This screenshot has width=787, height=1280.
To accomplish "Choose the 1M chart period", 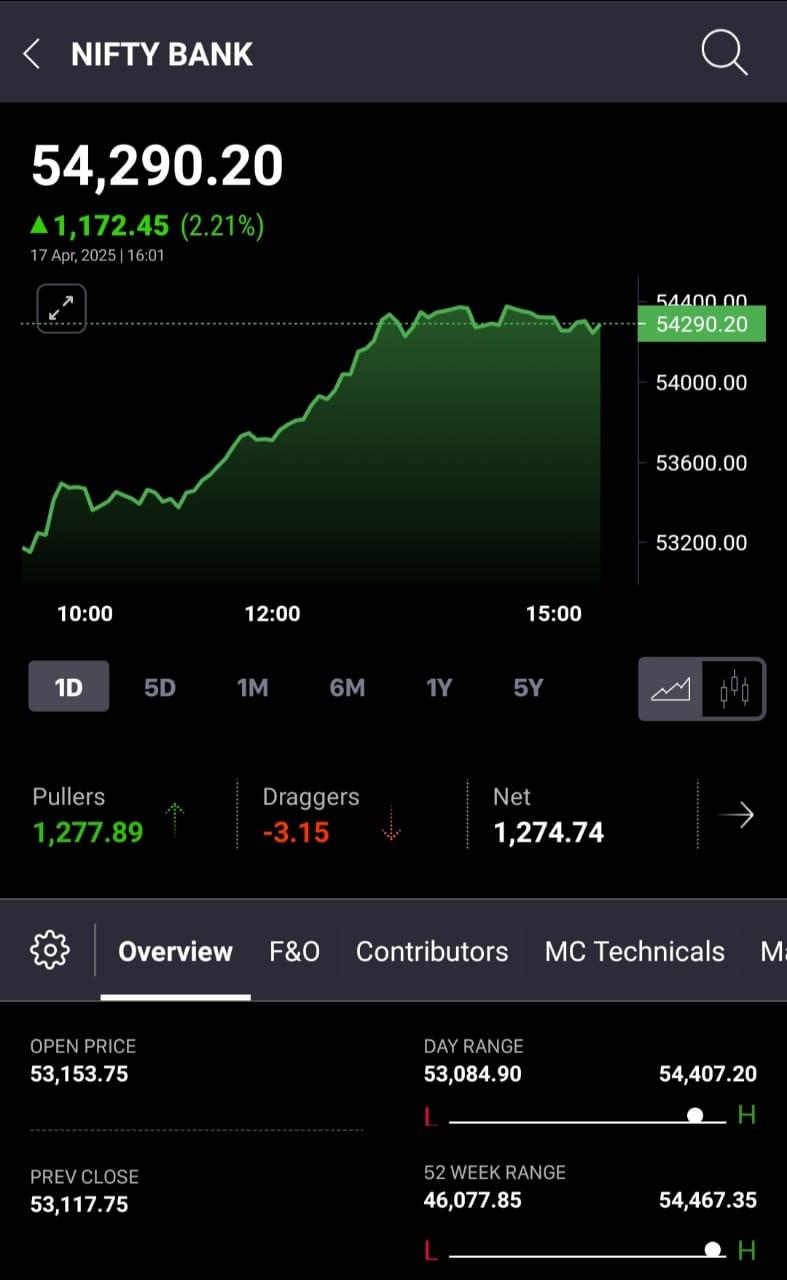I will (x=252, y=688).
